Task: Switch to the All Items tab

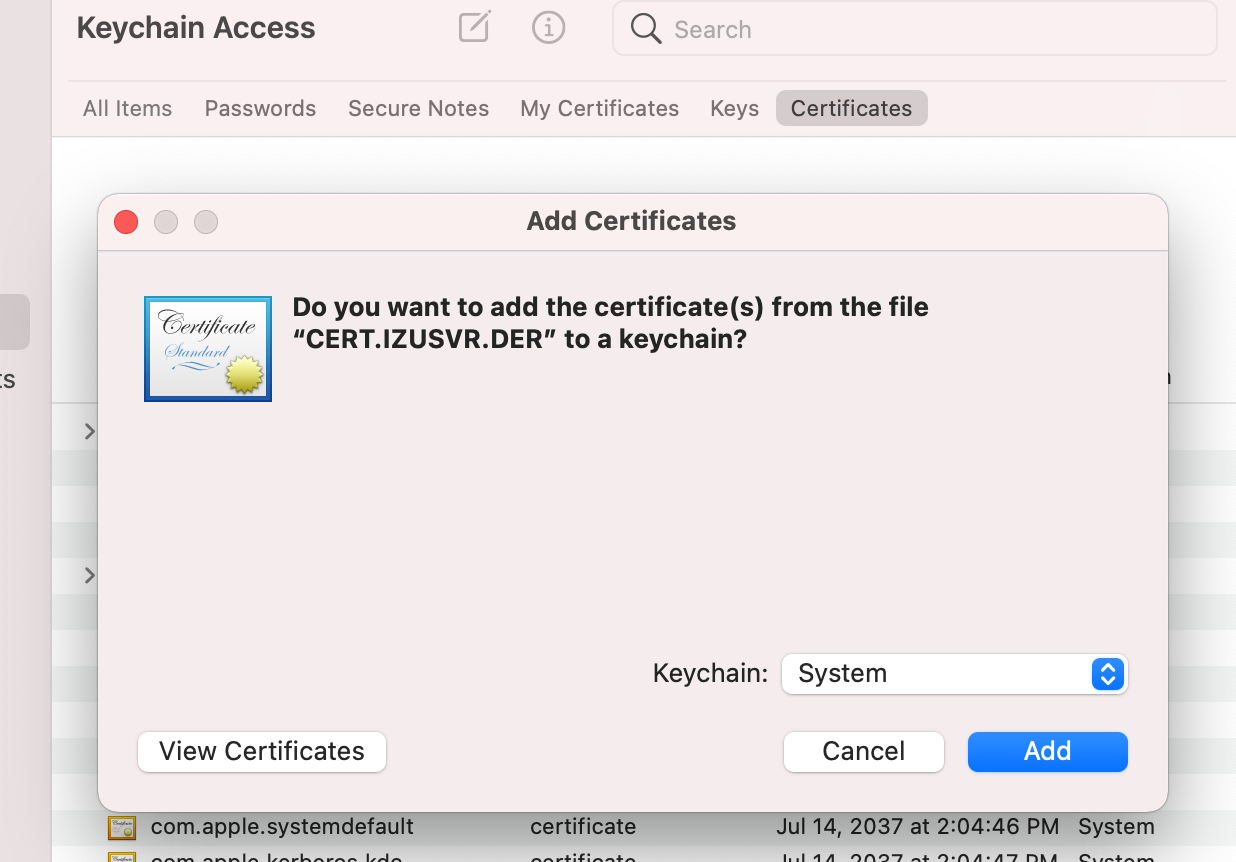Action: point(127,108)
